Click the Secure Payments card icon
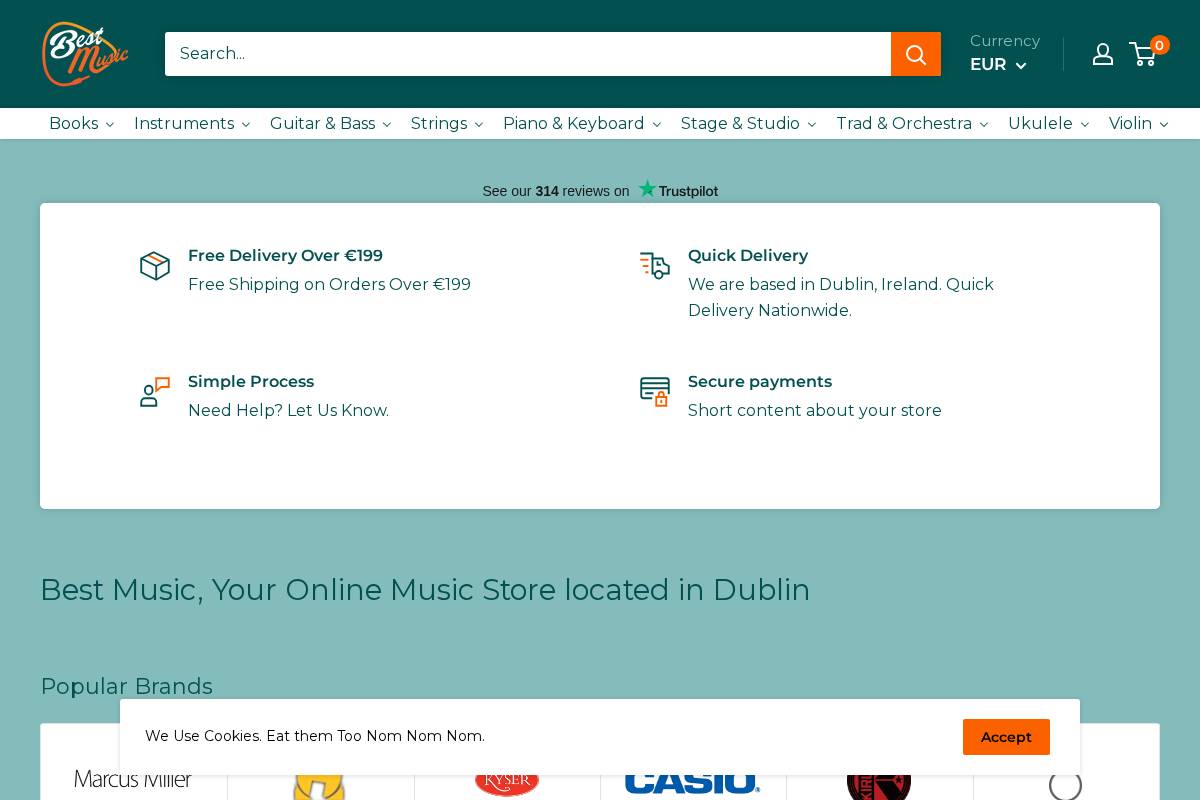This screenshot has height=800, width=1200. pos(655,391)
